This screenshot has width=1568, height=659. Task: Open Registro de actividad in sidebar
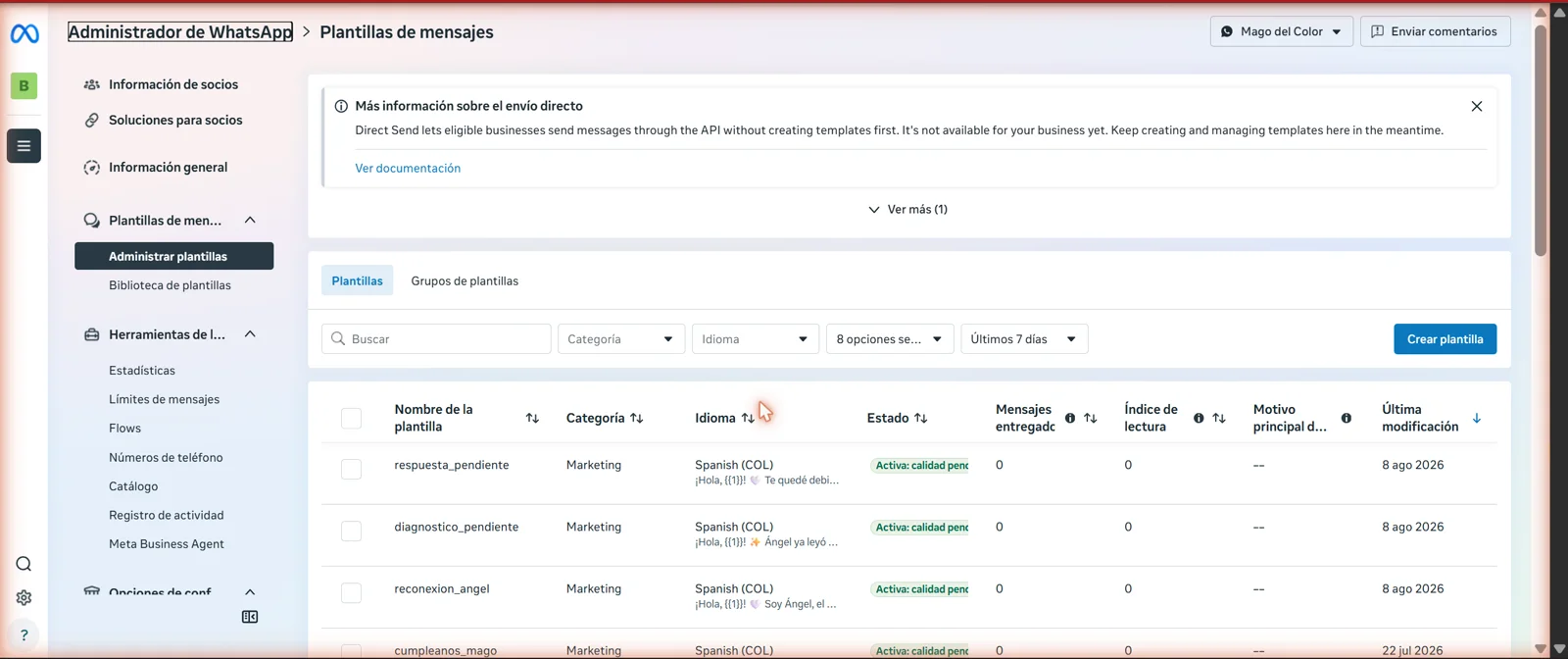click(167, 515)
